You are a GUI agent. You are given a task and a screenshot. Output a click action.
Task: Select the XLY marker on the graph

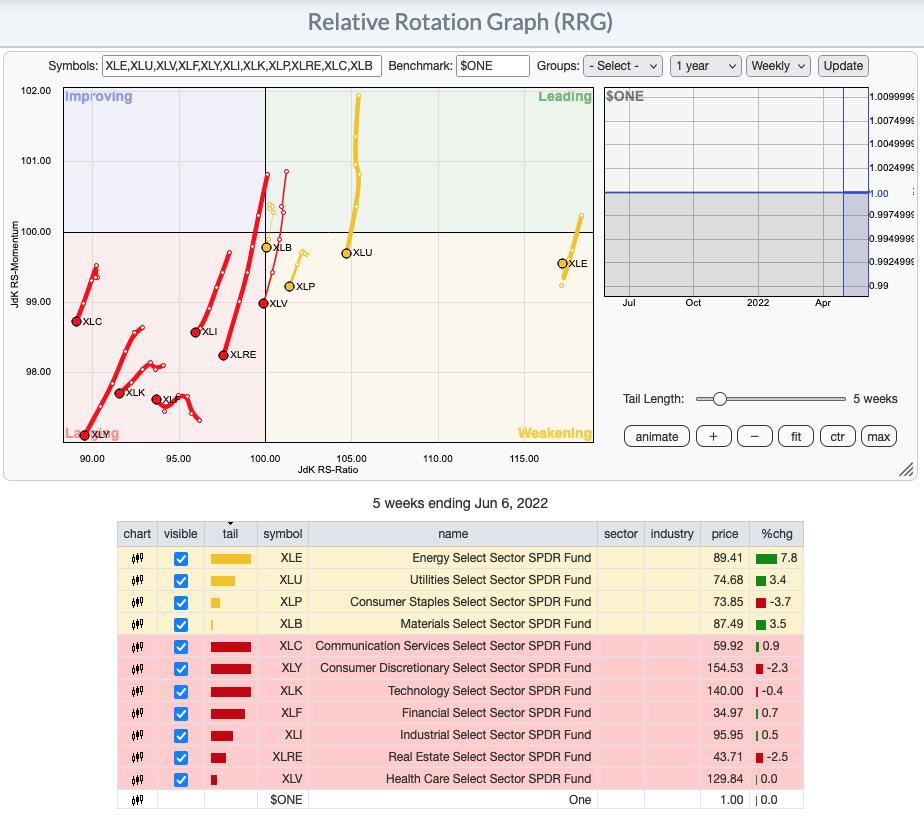coord(84,435)
